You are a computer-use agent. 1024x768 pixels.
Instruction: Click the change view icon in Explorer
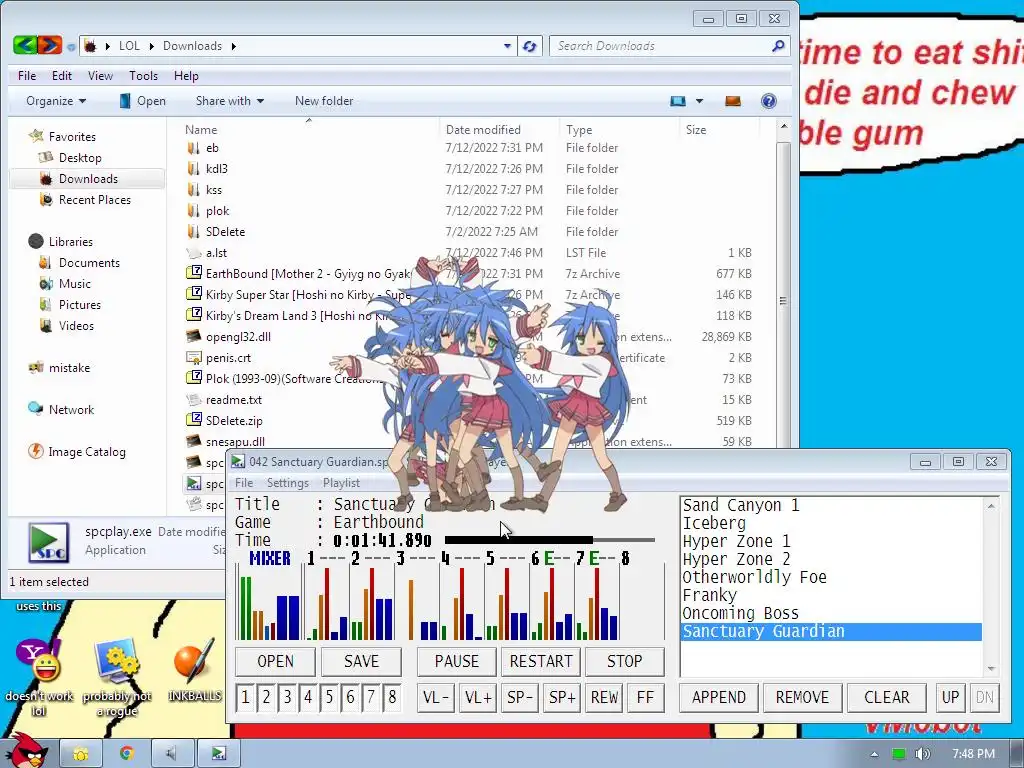[678, 101]
